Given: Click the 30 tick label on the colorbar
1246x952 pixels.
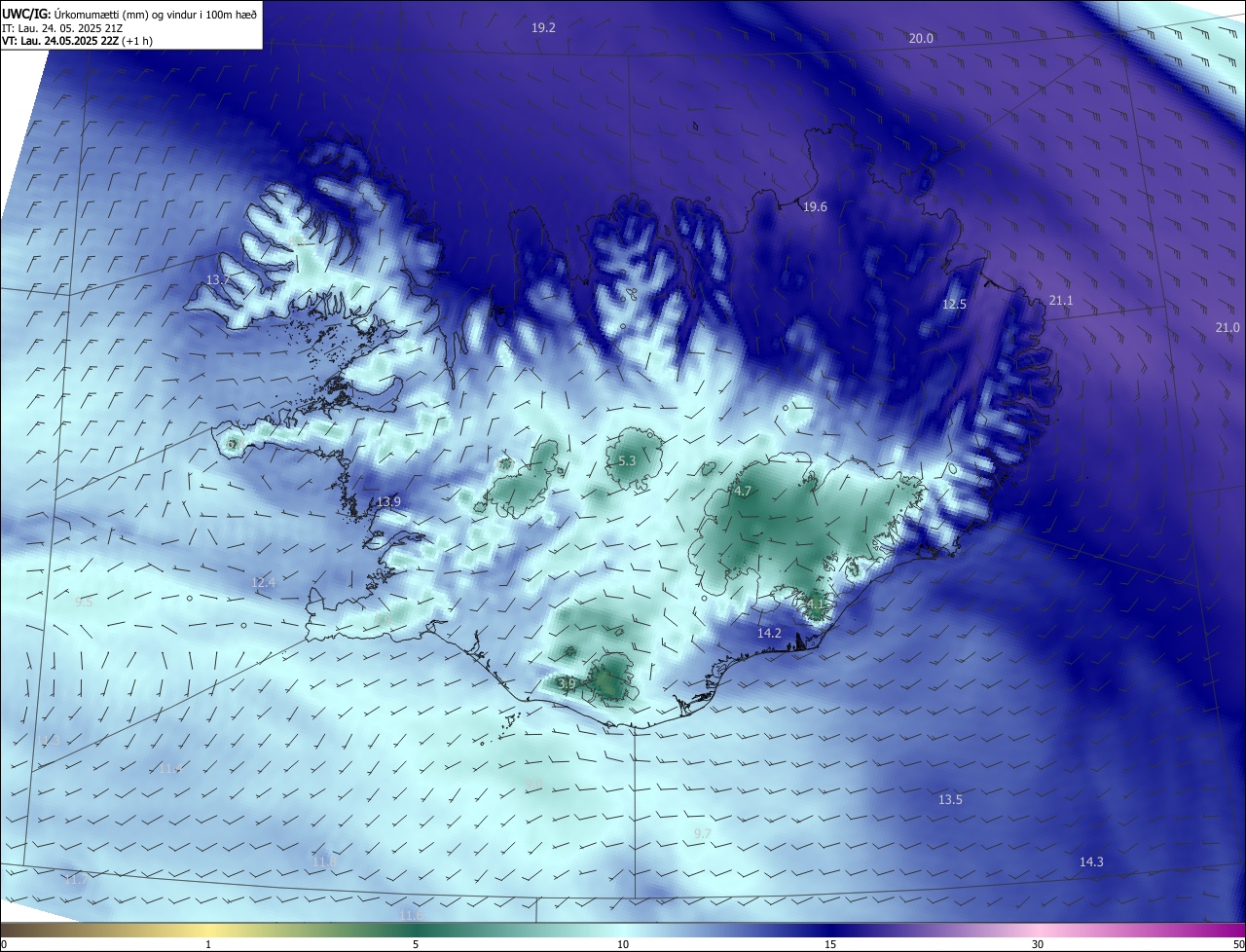Looking at the screenshot, I should coord(1038,944).
